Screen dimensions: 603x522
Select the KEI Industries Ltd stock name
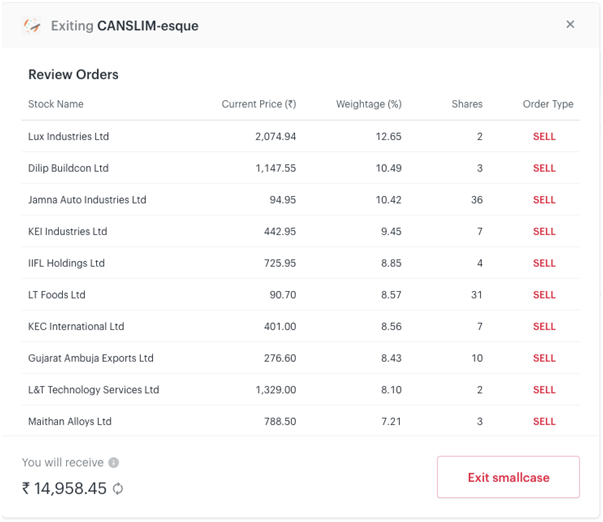pyautogui.click(x=67, y=232)
